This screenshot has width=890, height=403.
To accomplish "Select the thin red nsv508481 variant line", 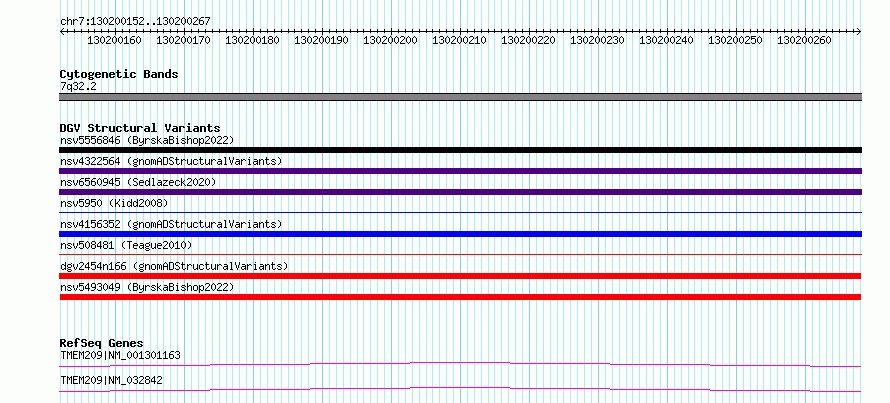I will [460, 255].
